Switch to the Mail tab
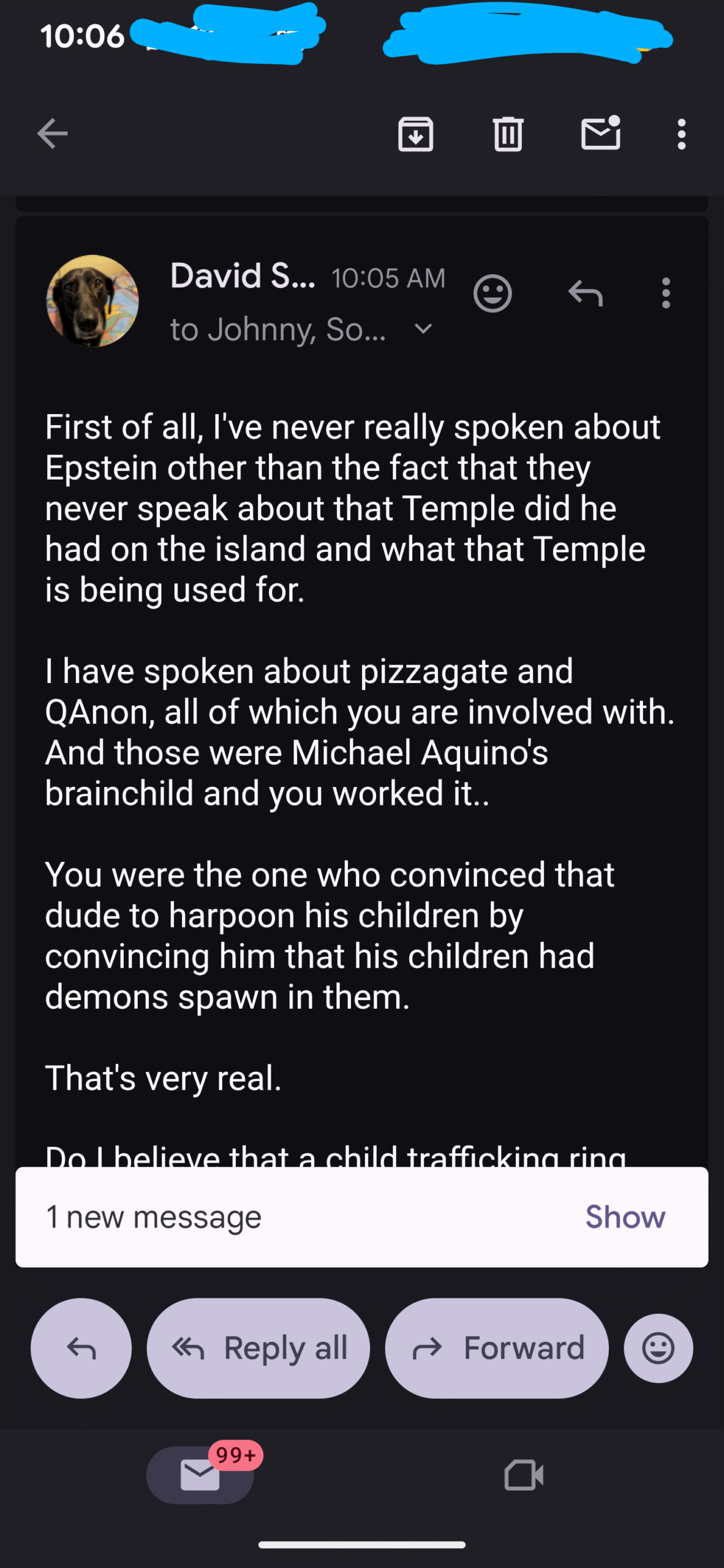This screenshot has width=724, height=1568. pyautogui.click(x=200, y=1475)
